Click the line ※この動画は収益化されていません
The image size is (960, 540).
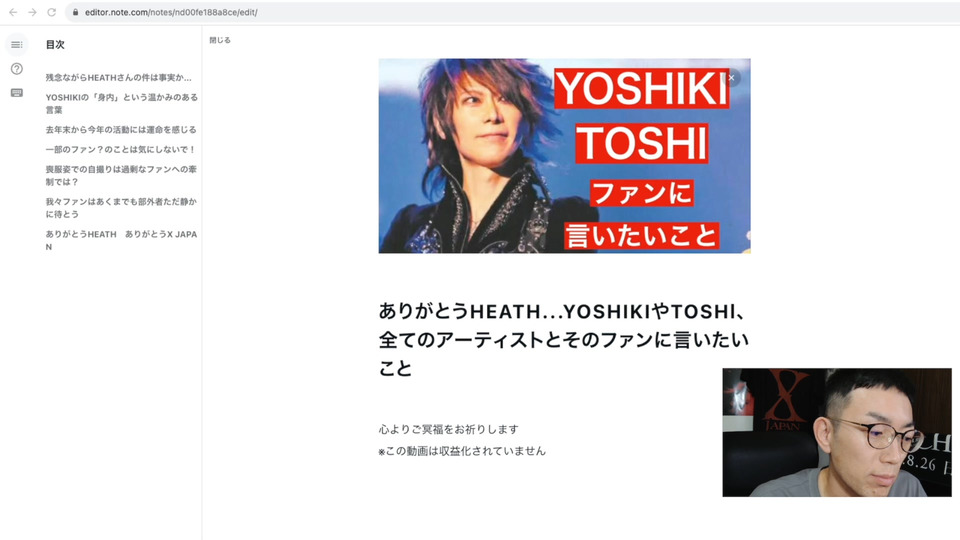(x=462, y=451)
